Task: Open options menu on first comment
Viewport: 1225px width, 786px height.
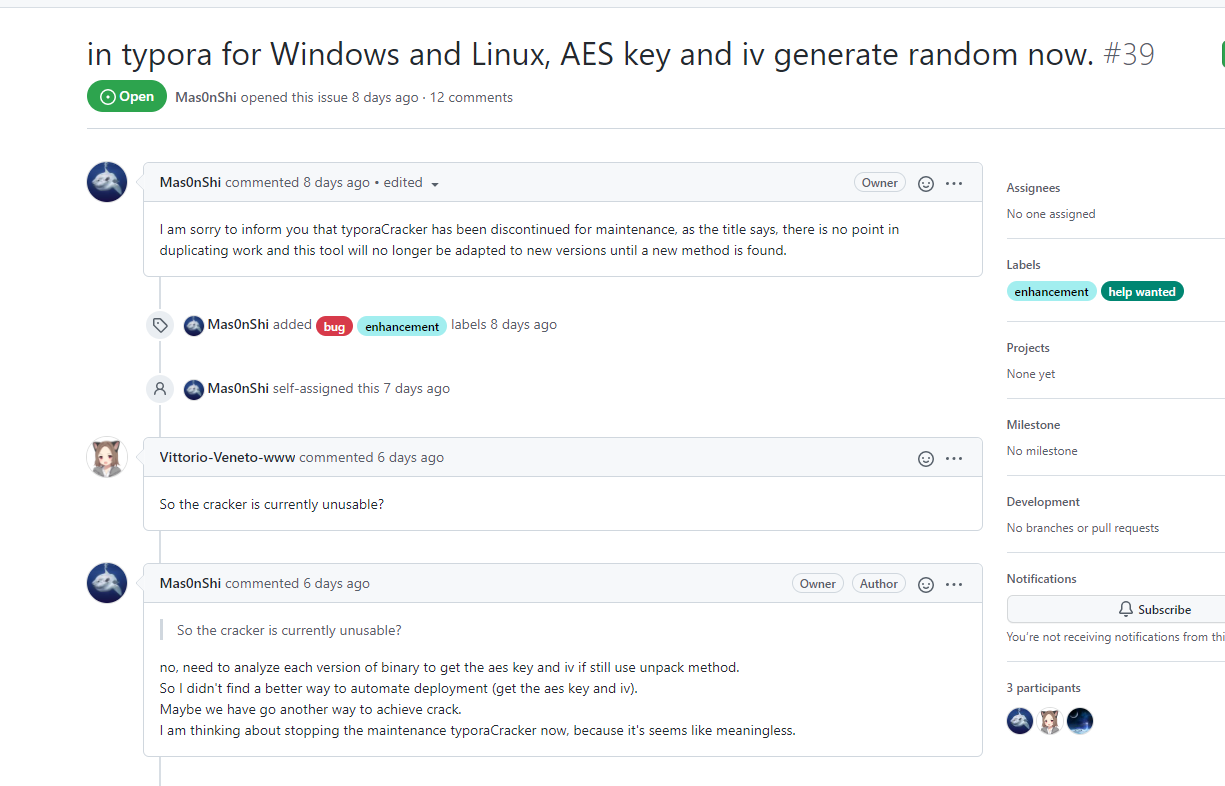Action: (x=954, y=183)
